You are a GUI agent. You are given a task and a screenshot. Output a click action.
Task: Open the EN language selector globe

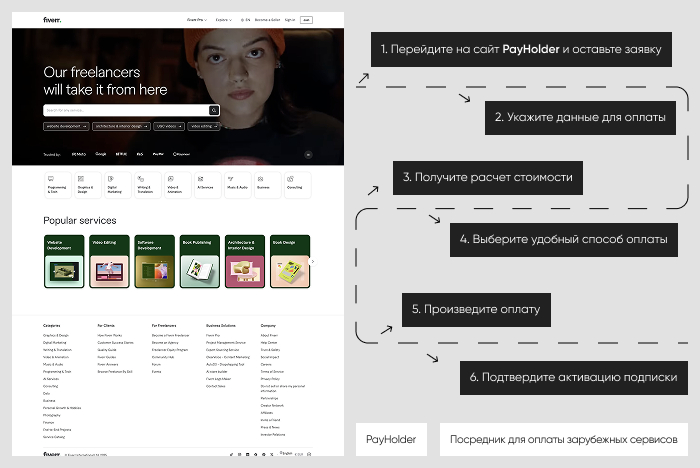point(246,20)
